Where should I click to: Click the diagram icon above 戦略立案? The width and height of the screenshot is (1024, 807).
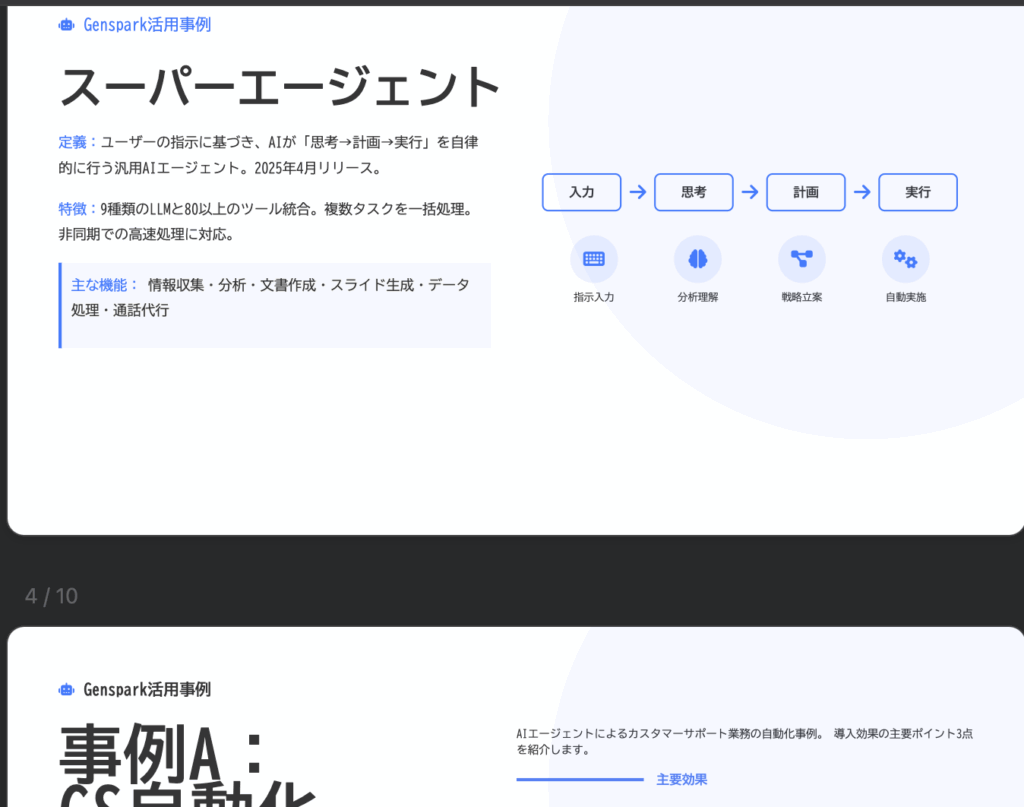click(802, 259)
